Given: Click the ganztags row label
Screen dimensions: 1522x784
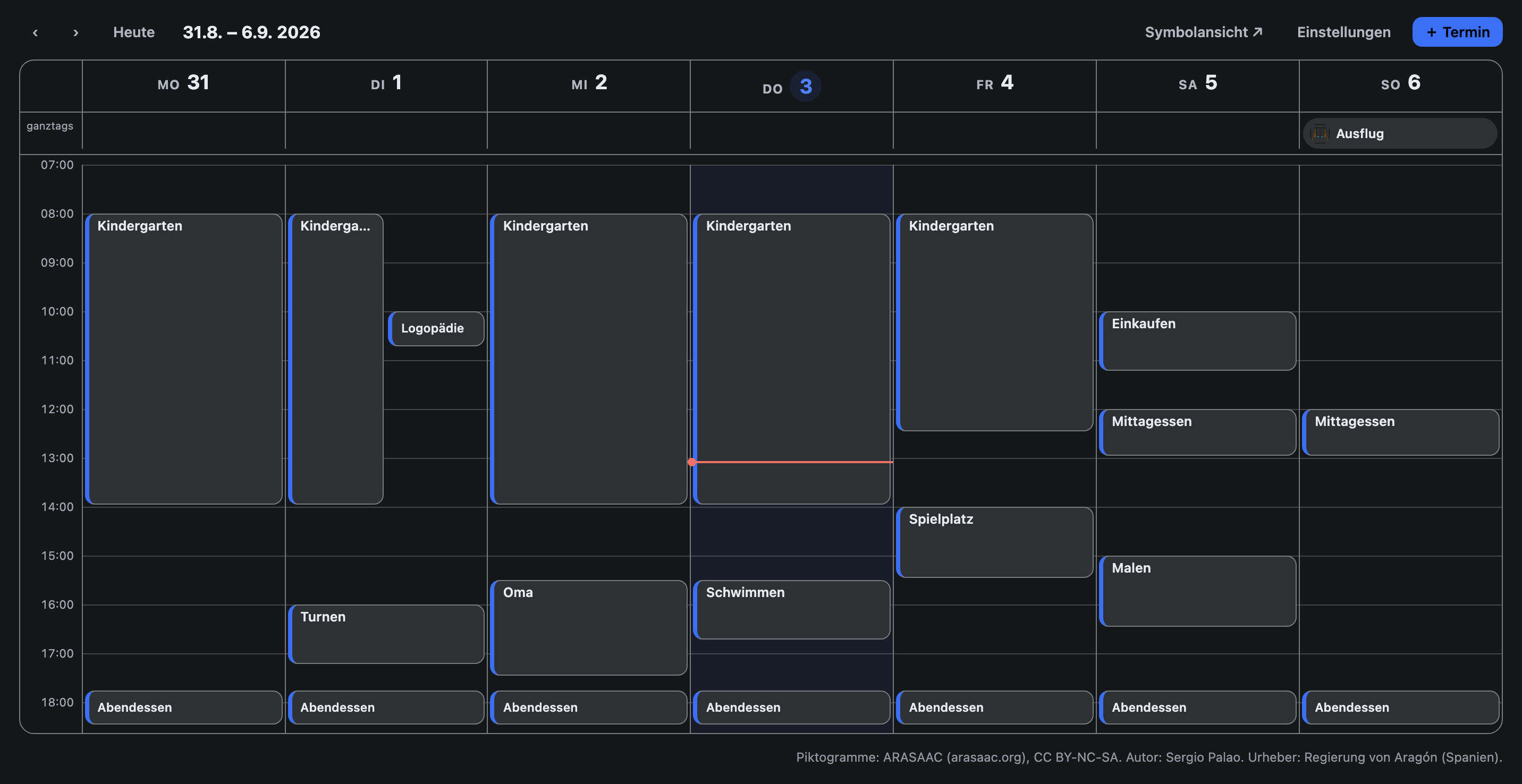Looking at the screenshot, I should click(49, 126).
